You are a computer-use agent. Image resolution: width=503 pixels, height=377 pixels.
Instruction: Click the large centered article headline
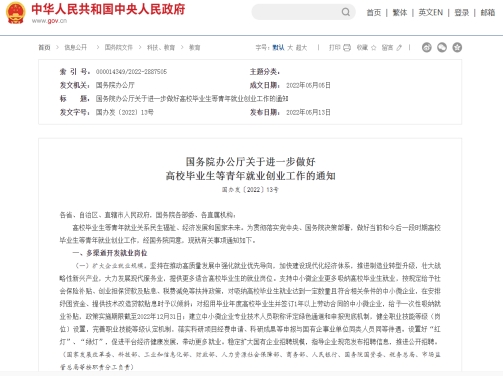(250, 169)
